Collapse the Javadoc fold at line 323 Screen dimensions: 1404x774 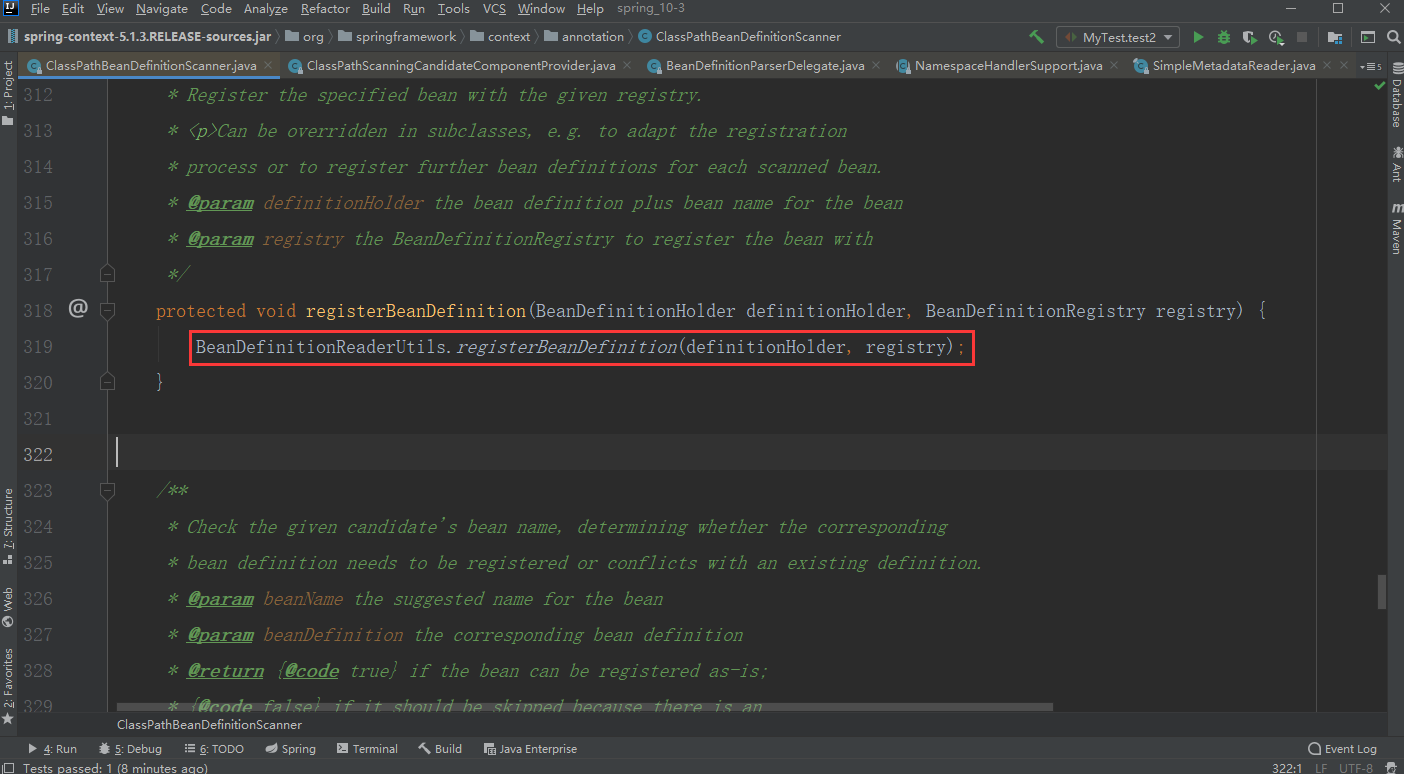tap(108, 490)
